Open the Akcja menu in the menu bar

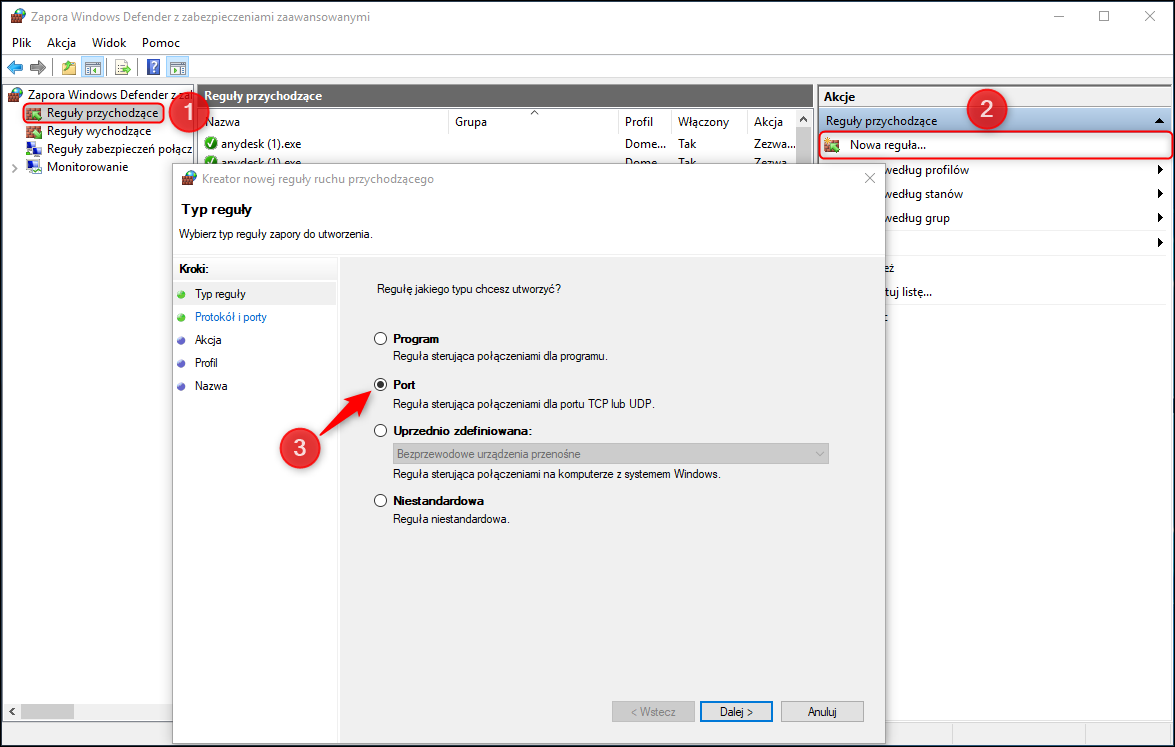click(x=61, y=43)
